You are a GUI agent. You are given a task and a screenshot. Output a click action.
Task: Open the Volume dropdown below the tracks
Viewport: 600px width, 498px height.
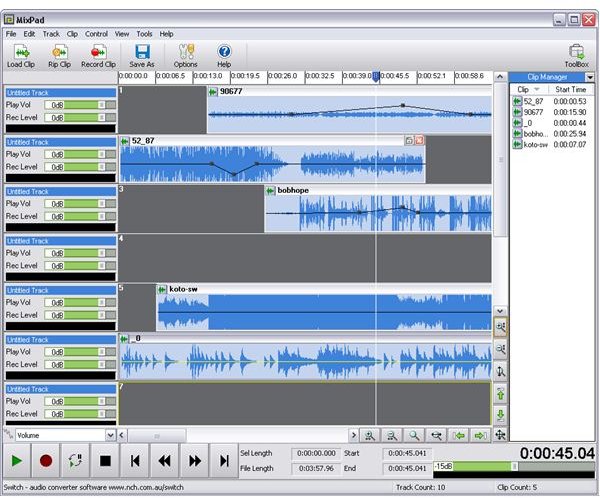pyautogui.click(x=110, y=435)
